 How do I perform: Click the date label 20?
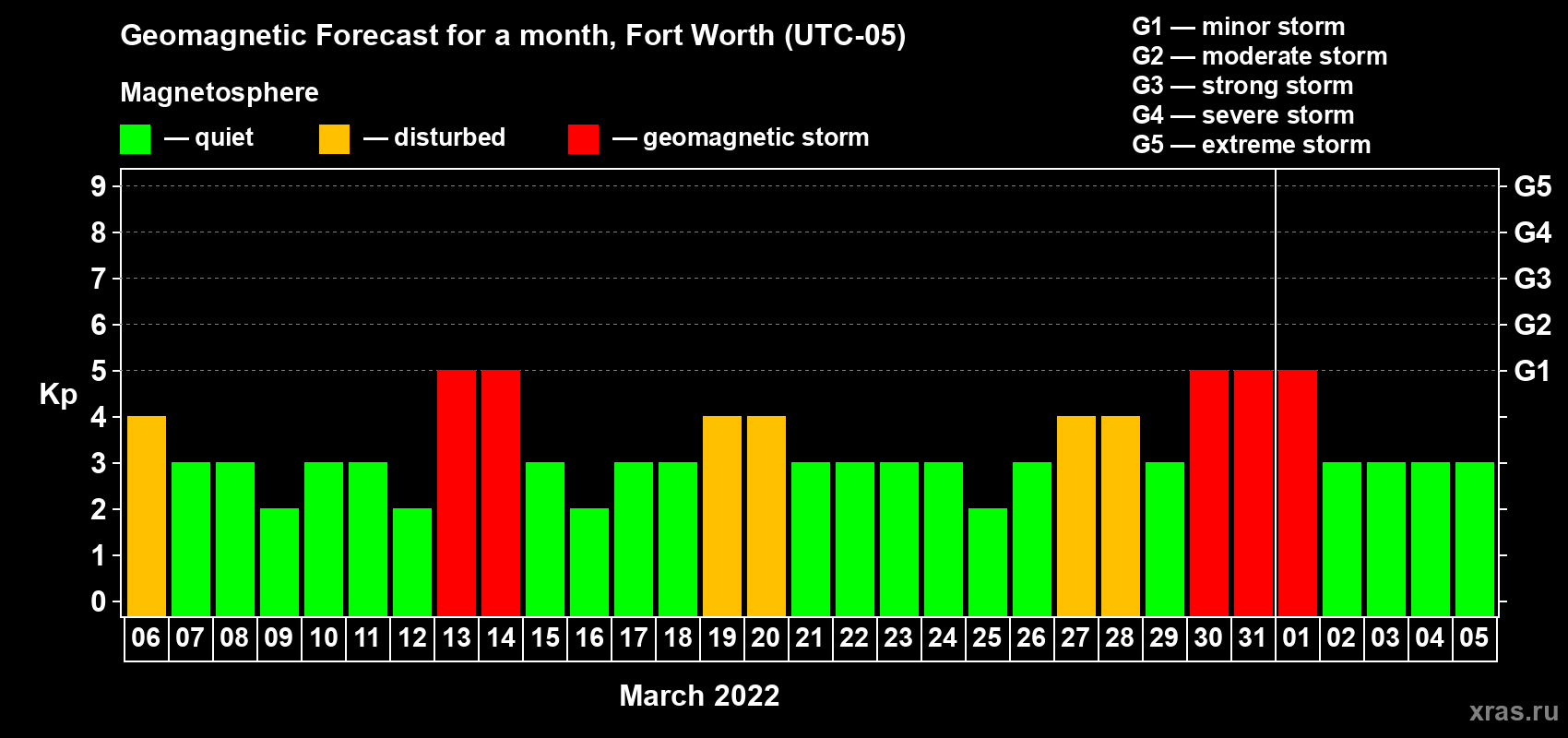[766, 638]
